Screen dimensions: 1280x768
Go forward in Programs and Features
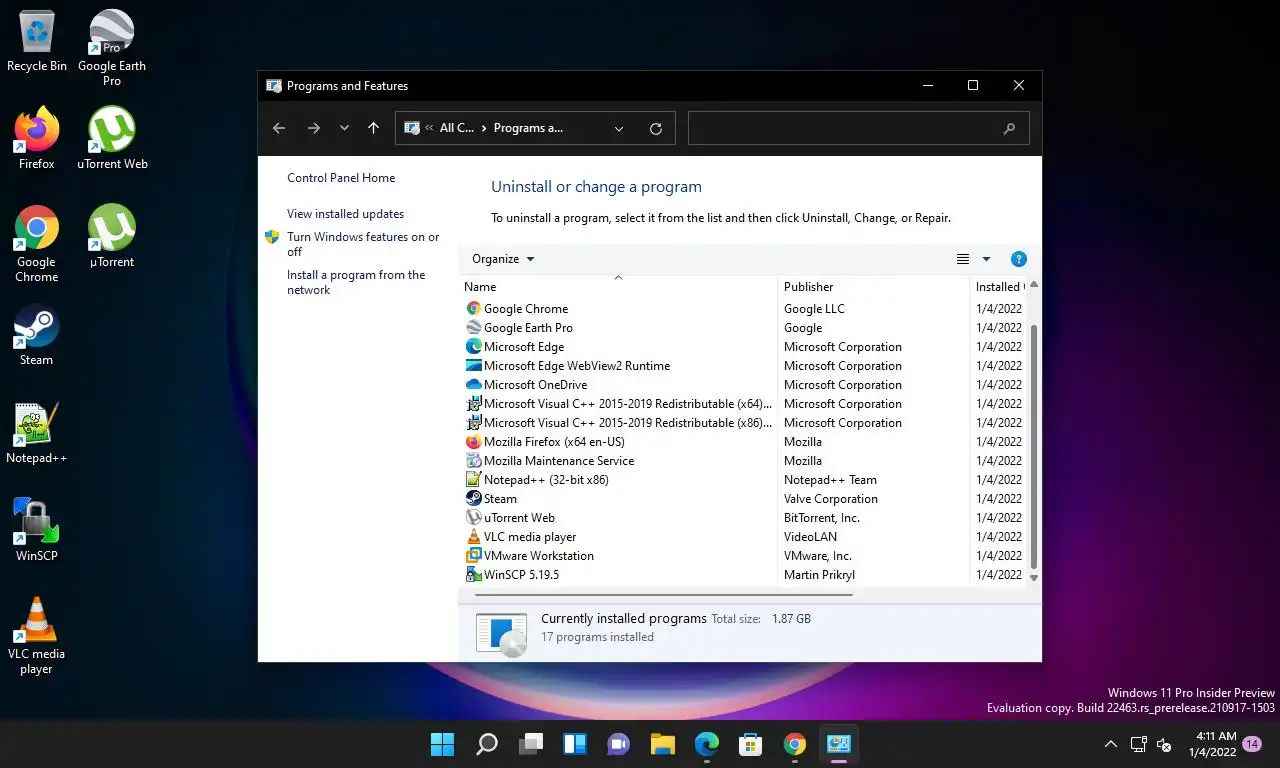tap(313, 128)
